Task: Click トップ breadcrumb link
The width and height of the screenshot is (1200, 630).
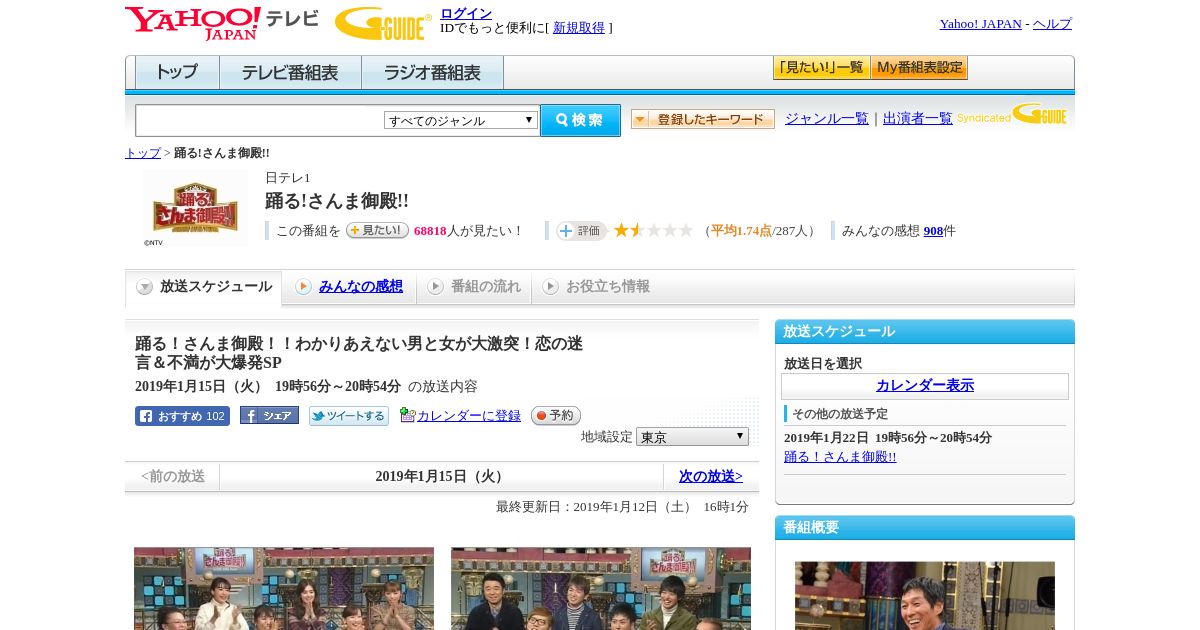Action: click(x=143, y=153)
